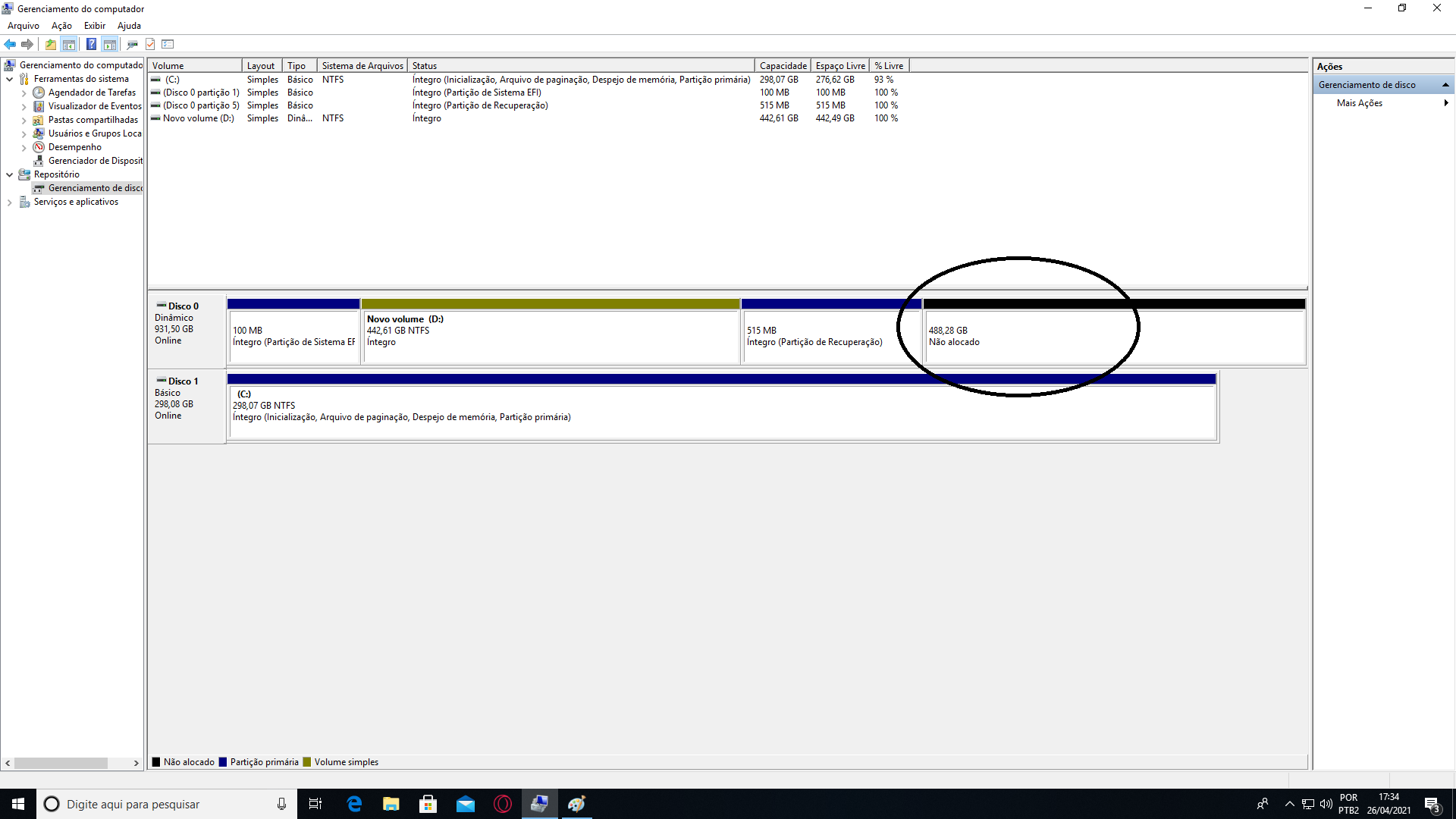
Task: Go back using the blue back arrow
Action: (x=10, y=44)
